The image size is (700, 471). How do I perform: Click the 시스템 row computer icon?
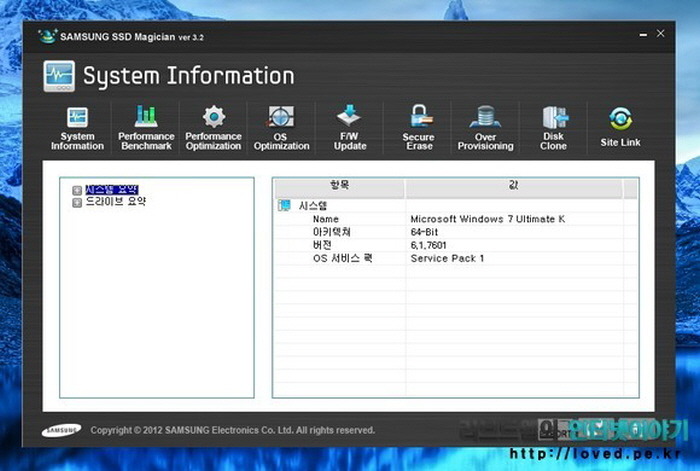(x=284, y=205)
